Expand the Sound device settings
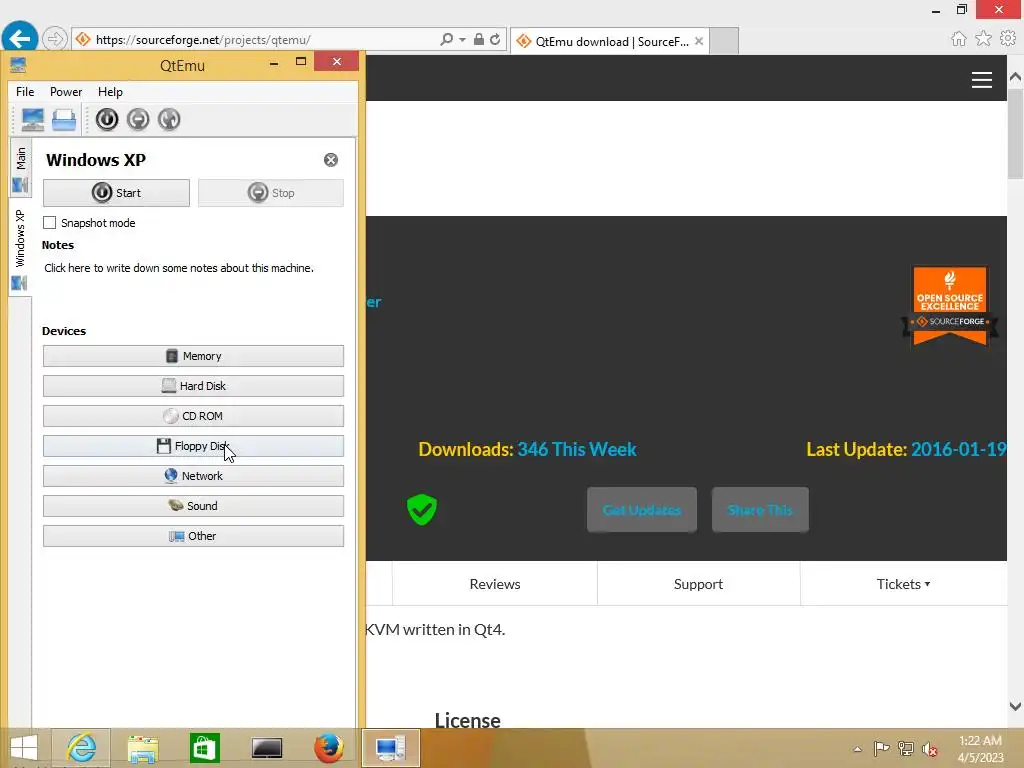1024x768 pixels. pos(193,506)
